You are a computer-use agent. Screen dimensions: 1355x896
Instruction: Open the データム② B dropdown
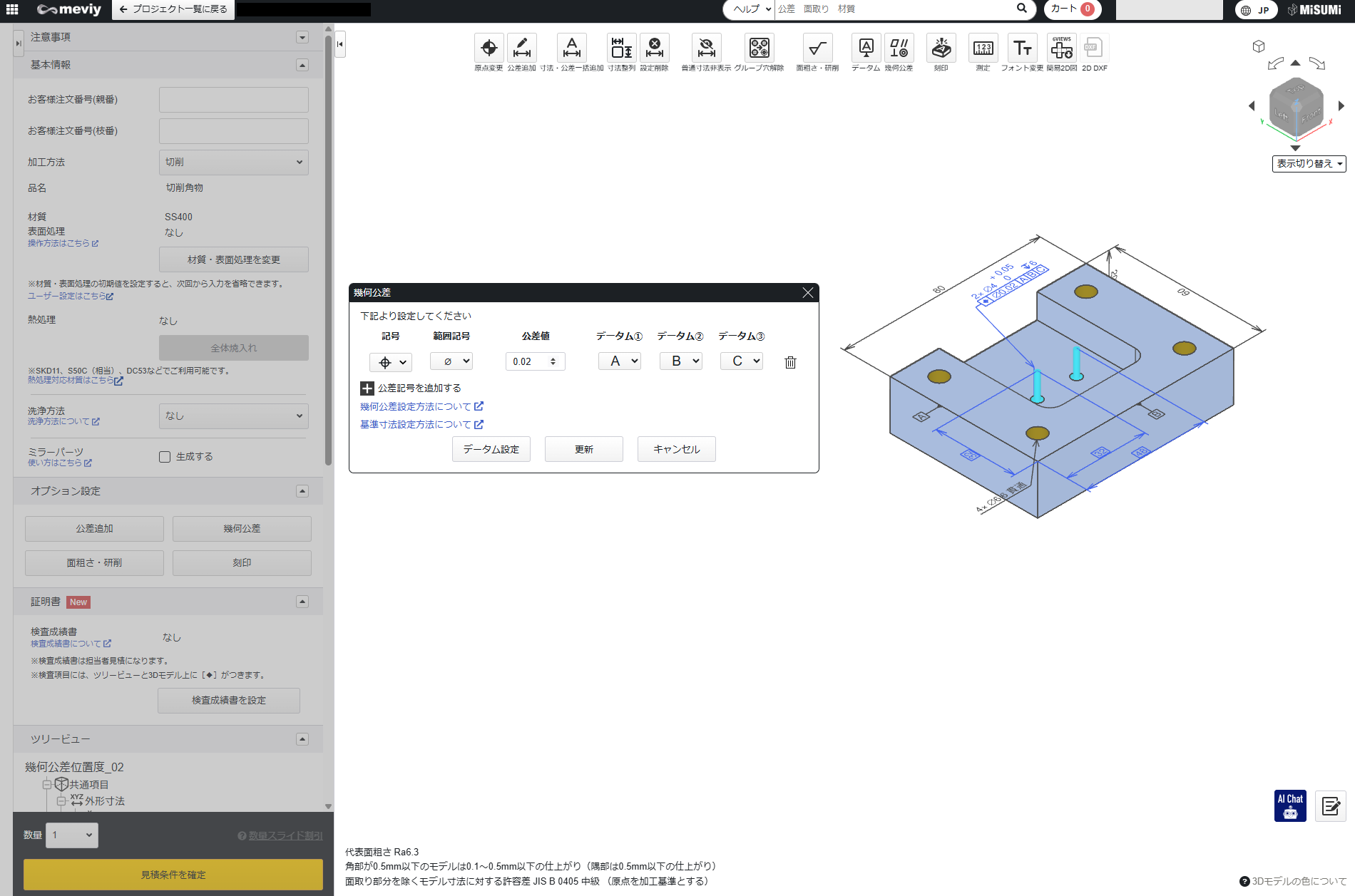coord(681,361)
